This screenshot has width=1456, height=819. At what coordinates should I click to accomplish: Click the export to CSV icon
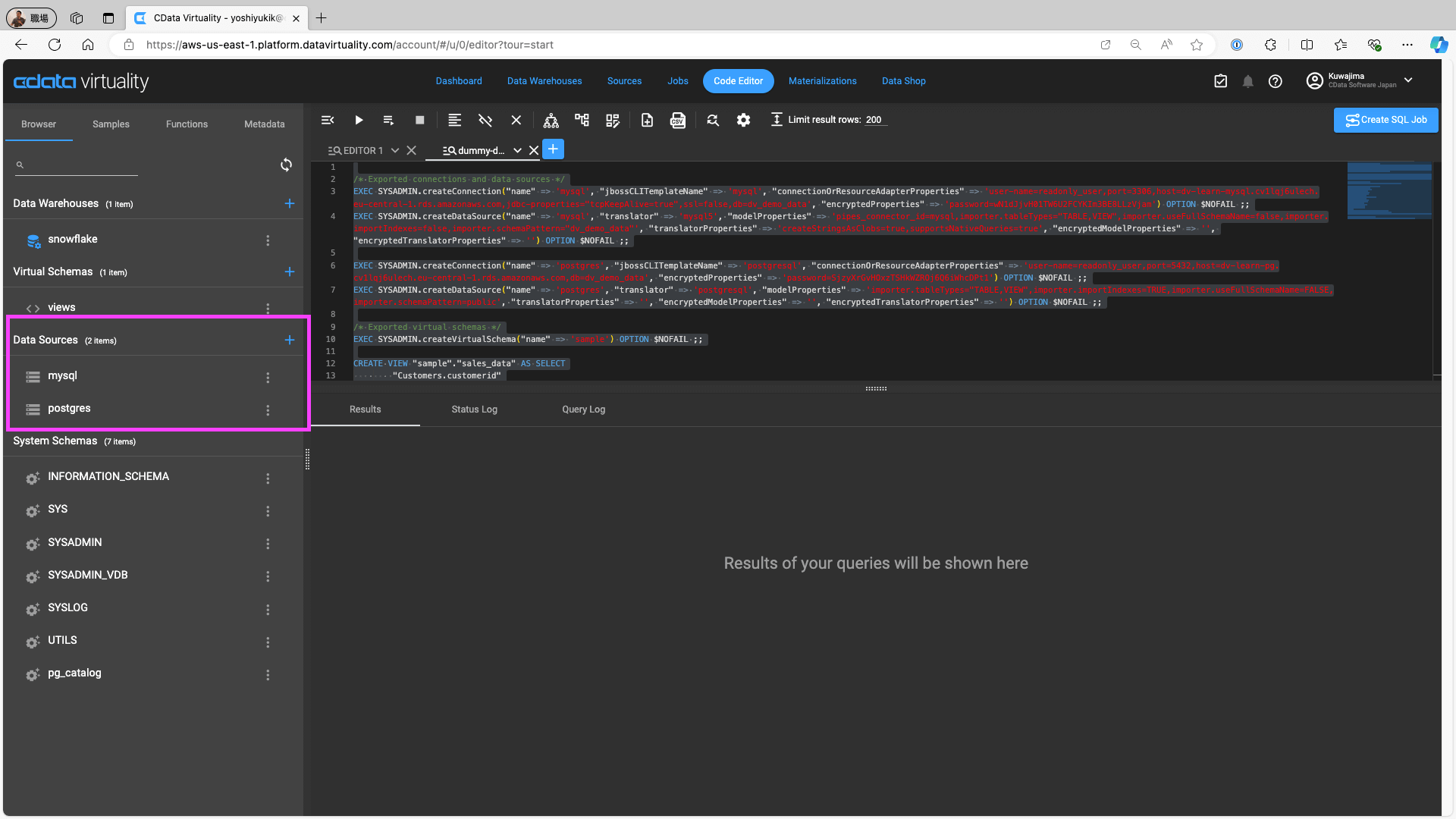677,120
